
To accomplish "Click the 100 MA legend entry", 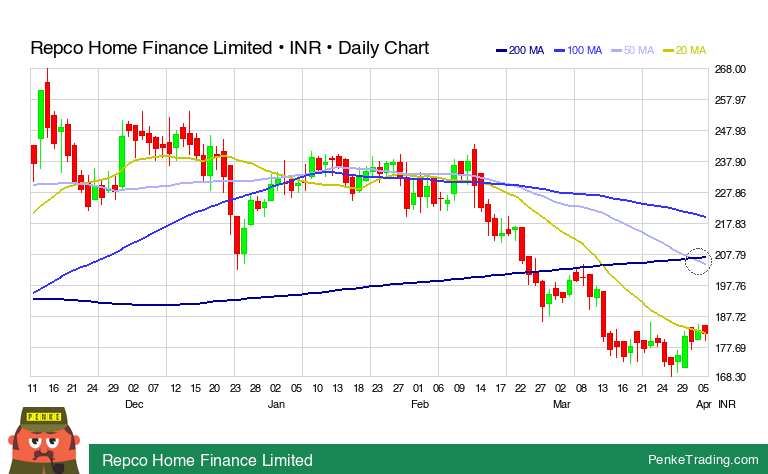I will [578, 50].
